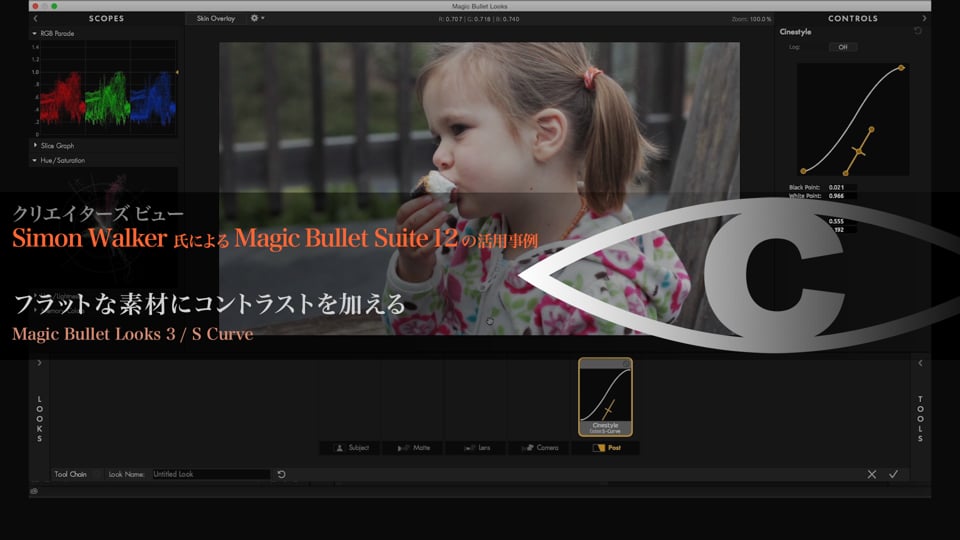Grab the S-curve contrast center handle

click(859, 151)
